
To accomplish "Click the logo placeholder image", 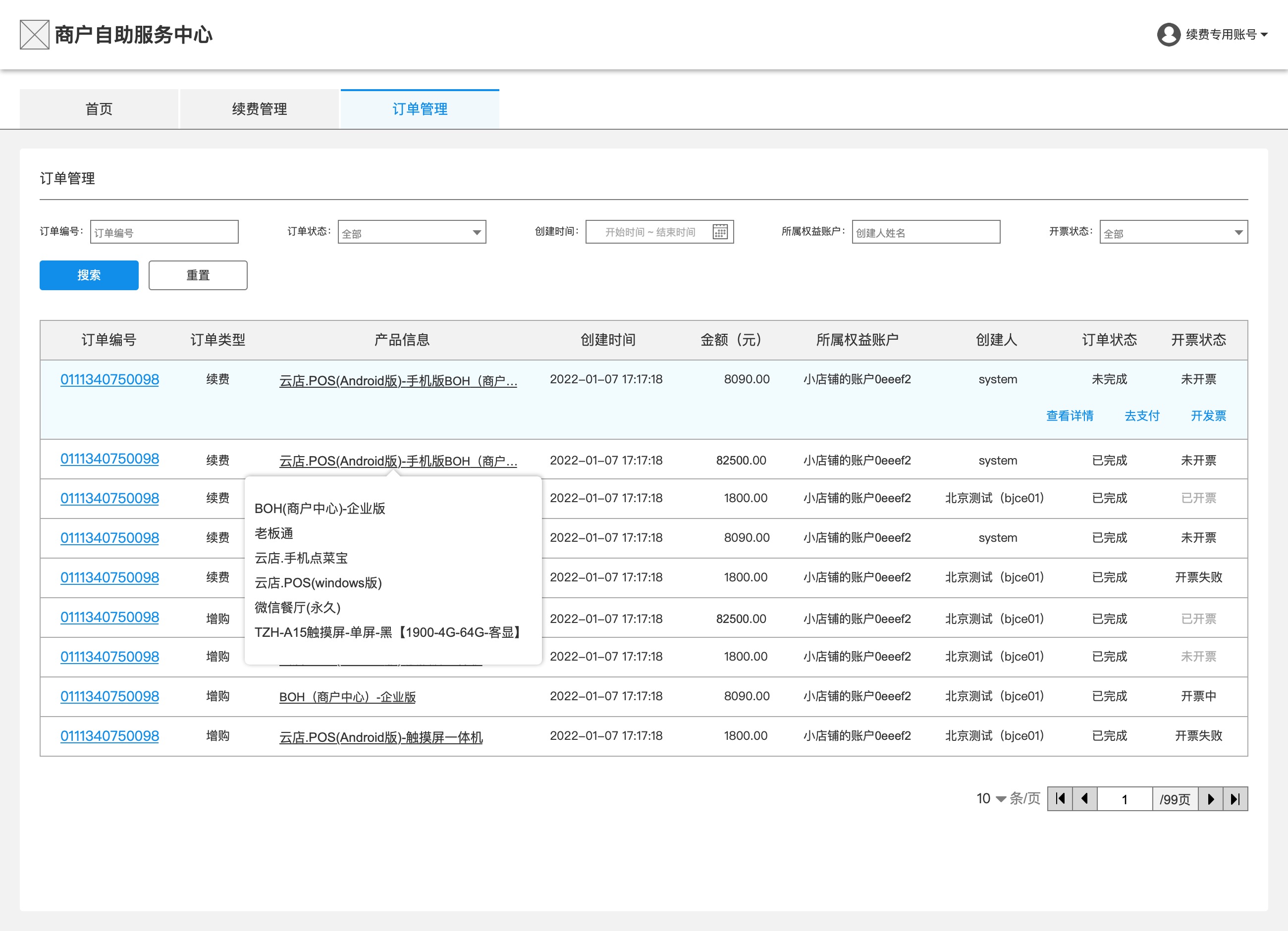I will pyautogui.click(x=35, y=35).
